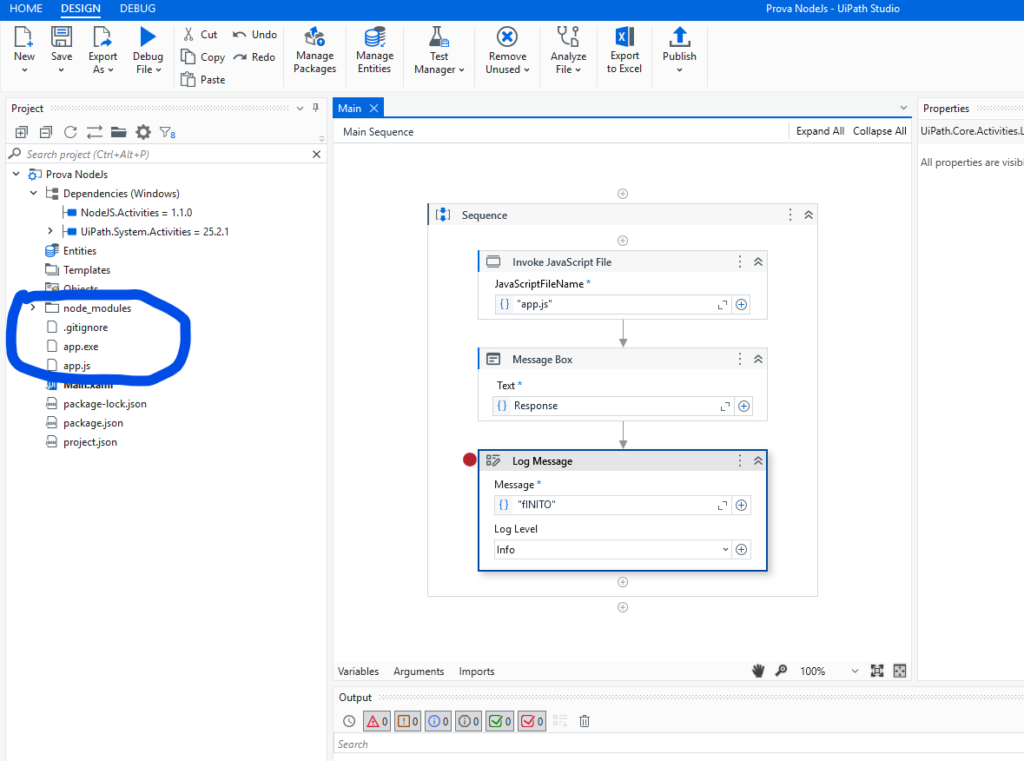Click the Response text field
The width and height of the screenshot is (1024, 761).
pyautogui.click(x=613, y=406)
